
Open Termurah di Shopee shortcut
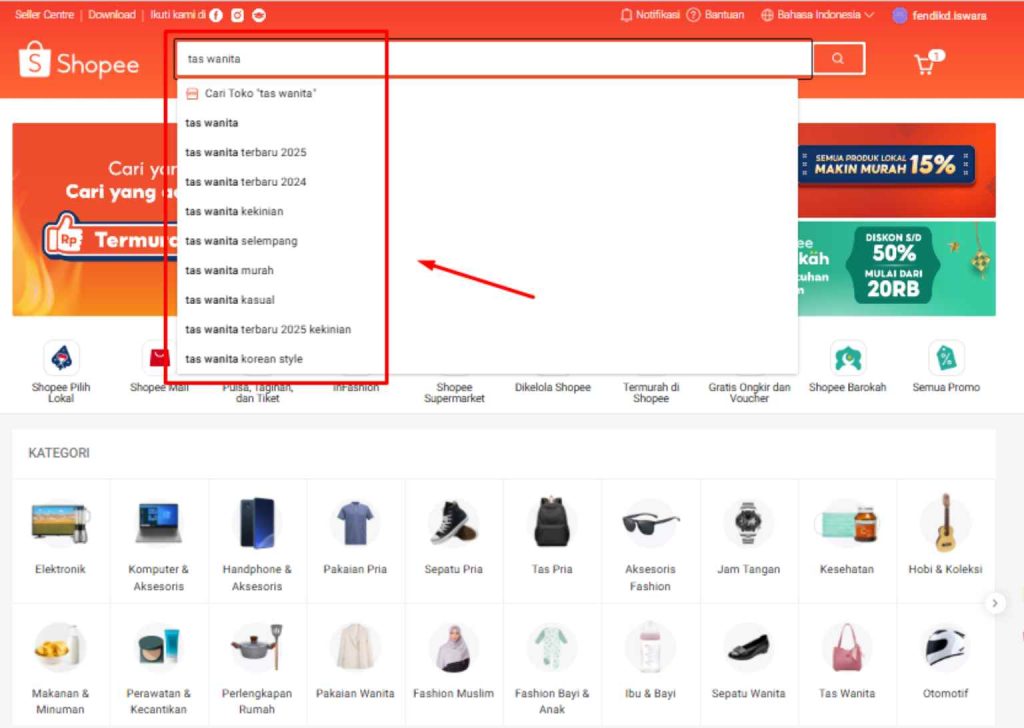tap(651, 392)
